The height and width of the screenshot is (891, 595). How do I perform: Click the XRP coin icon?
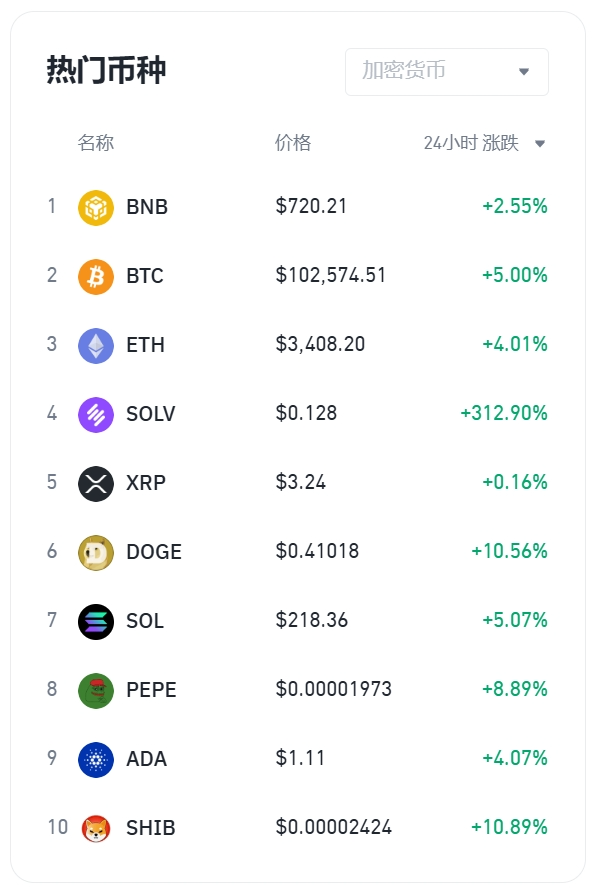95,484
